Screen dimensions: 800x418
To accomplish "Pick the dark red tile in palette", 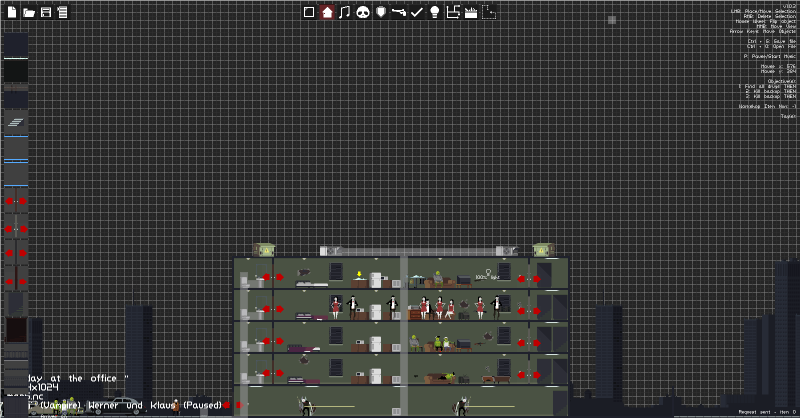I will [x=16, y=330].
